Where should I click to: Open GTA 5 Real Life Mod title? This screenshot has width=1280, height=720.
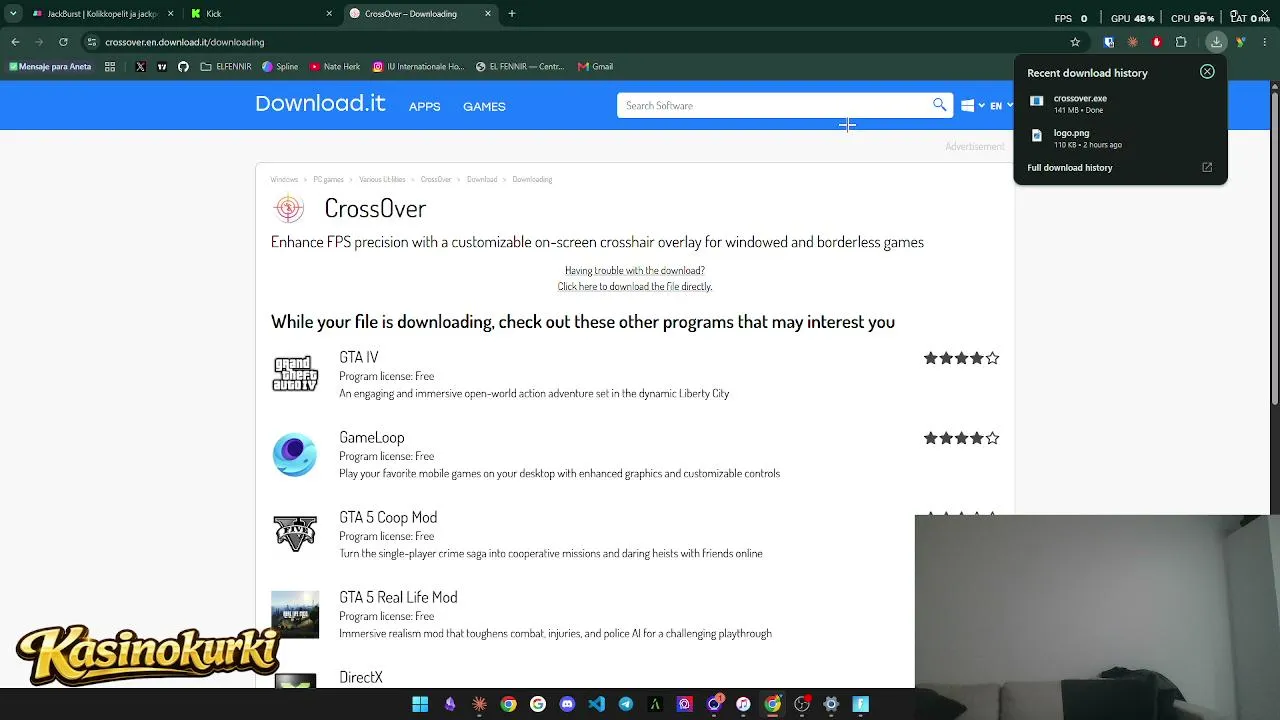pyautogui.click(x=398, y=597)
